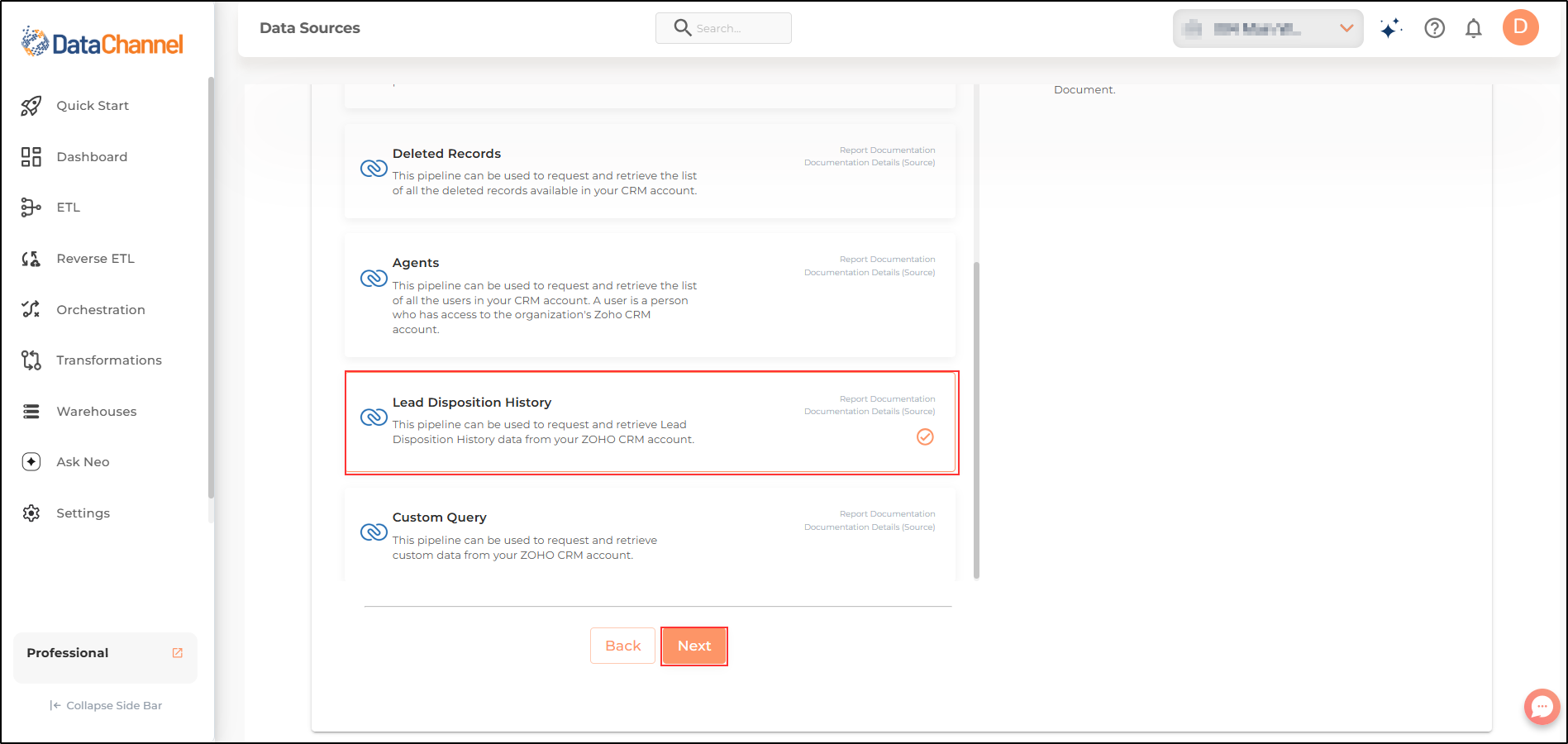This screenshot has width=1568, height=744.
Task: Open Quick Start rocket icon
Action: (31, 106)
